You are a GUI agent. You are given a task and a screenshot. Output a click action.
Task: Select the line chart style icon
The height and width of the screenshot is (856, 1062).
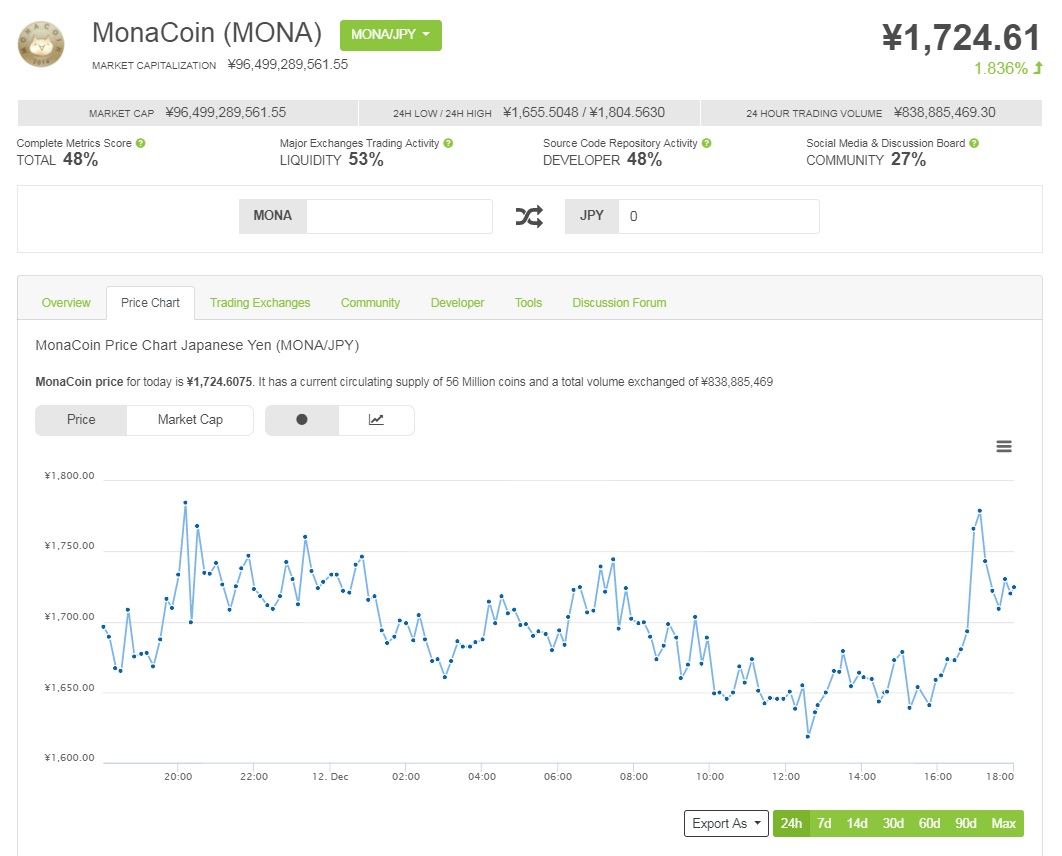coord(377,420)
